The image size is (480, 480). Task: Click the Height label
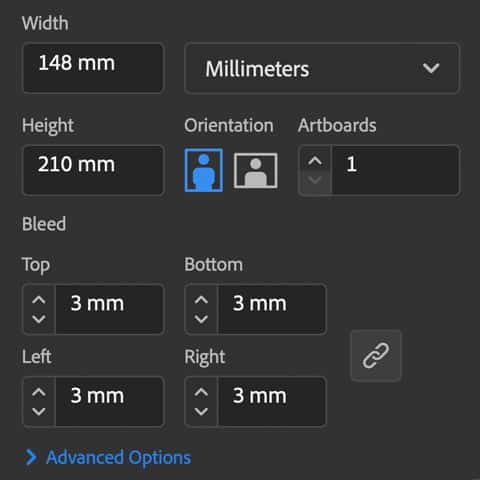(48, 126)
